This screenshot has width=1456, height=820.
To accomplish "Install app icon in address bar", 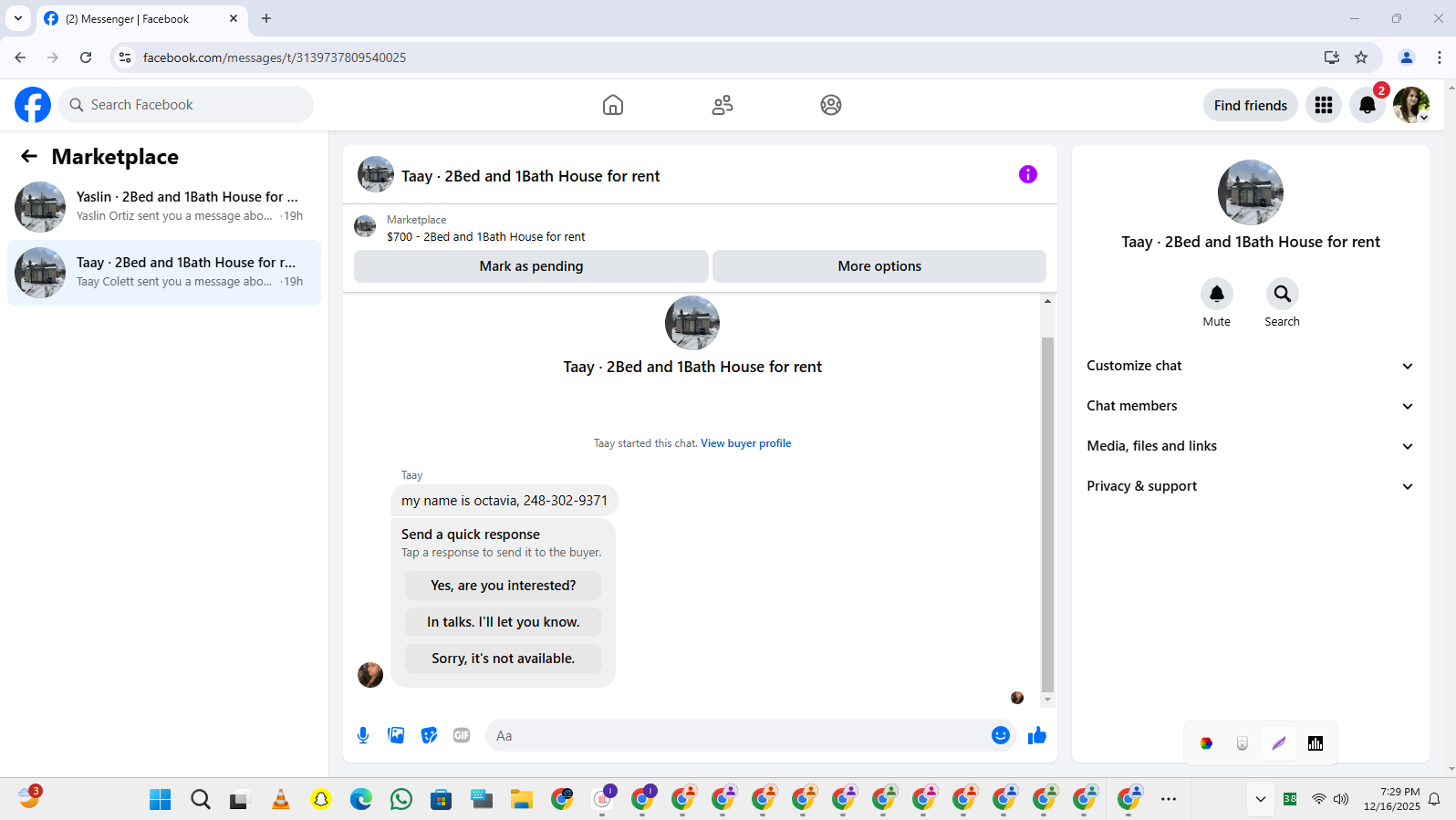I will (x=1332, y=57).
